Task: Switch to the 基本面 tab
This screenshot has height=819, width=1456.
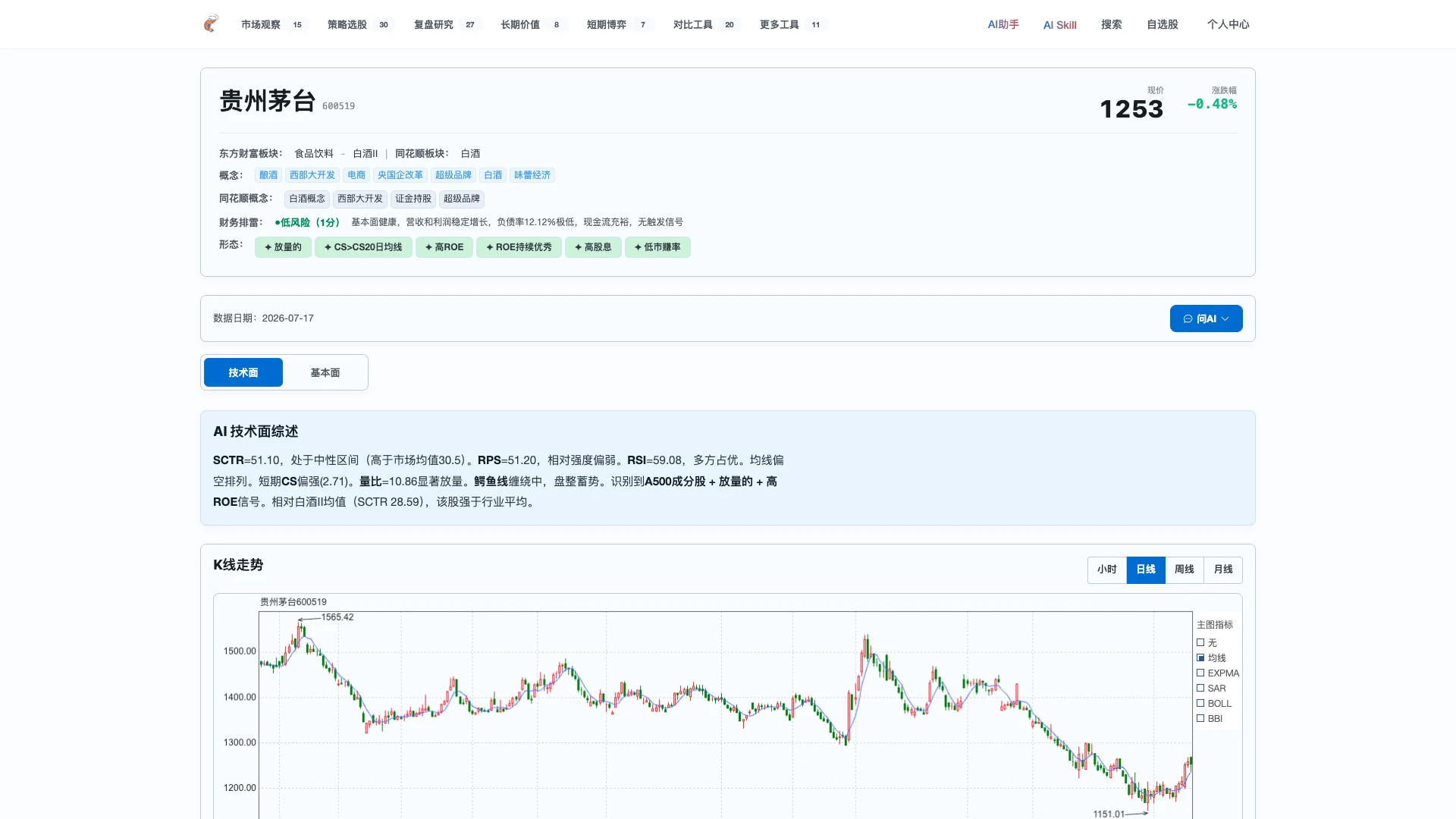Action: (x=325, y=372)
